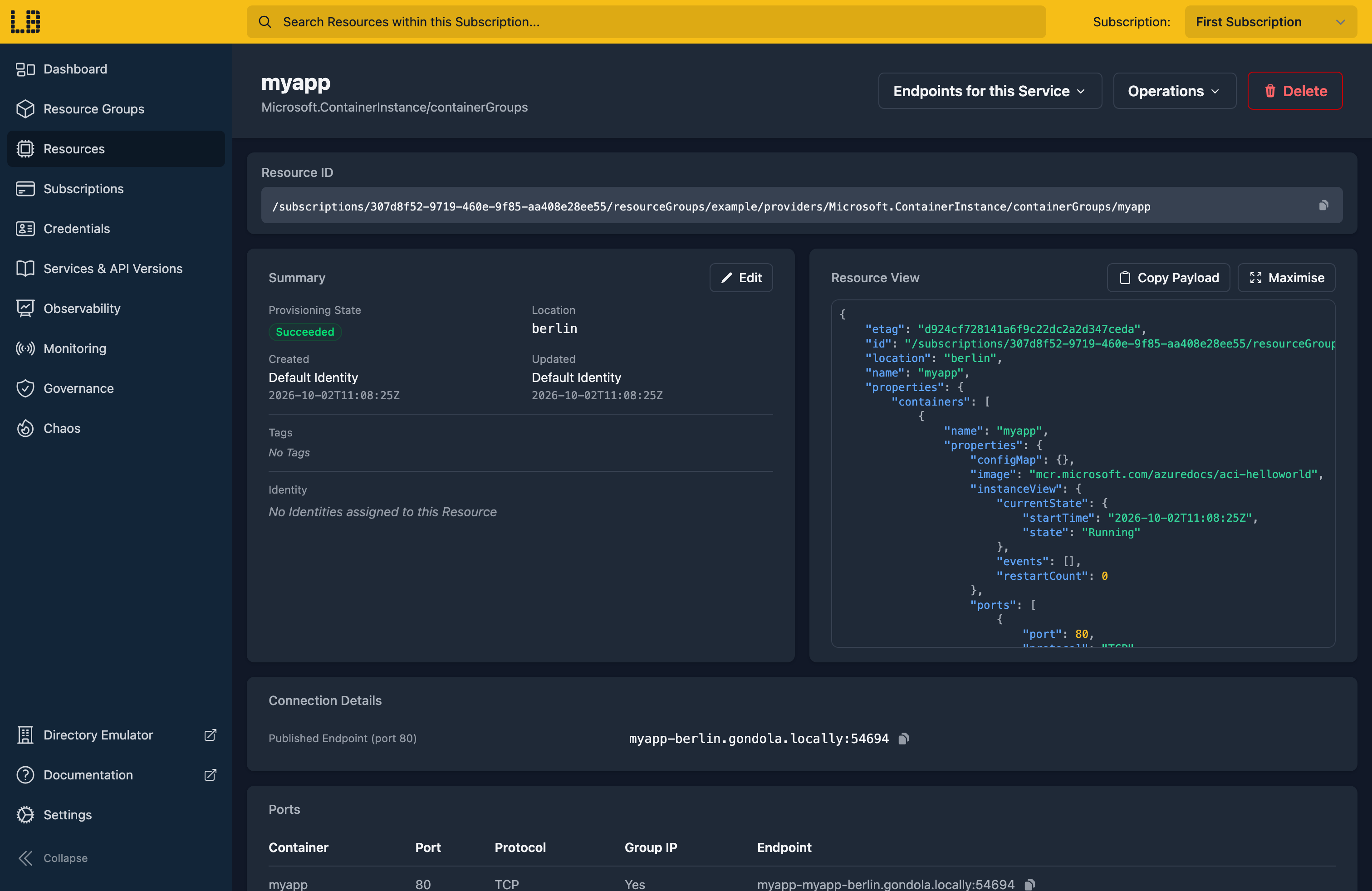Copy the myapp-myapp-berlin endpoint in Ports table

point(1029,884)
